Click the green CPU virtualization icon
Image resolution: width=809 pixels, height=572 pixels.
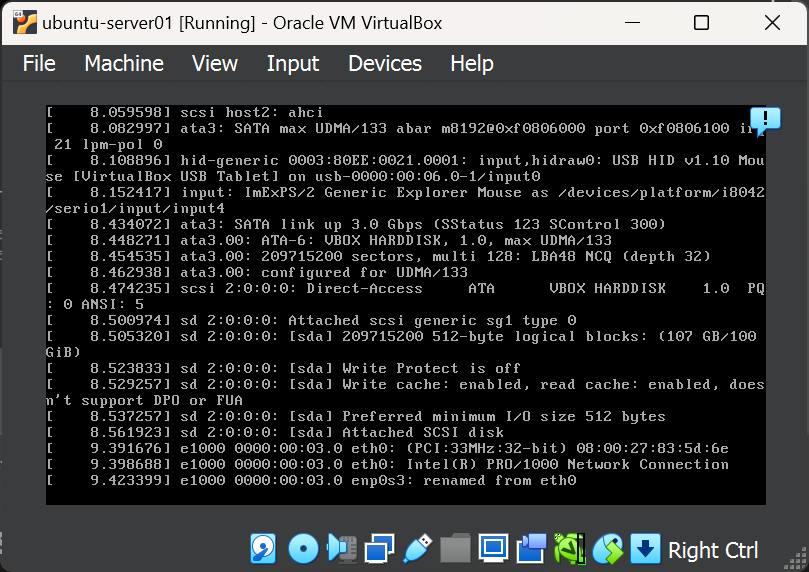(569, 548)
